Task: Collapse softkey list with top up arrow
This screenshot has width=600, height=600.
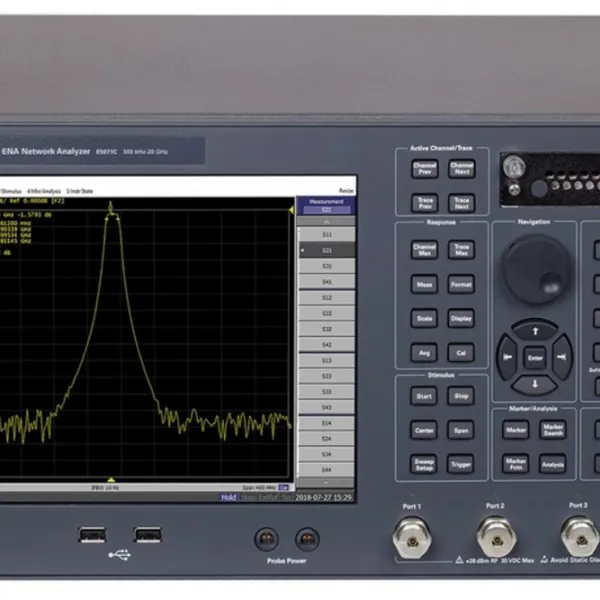Action: point(326,222)
